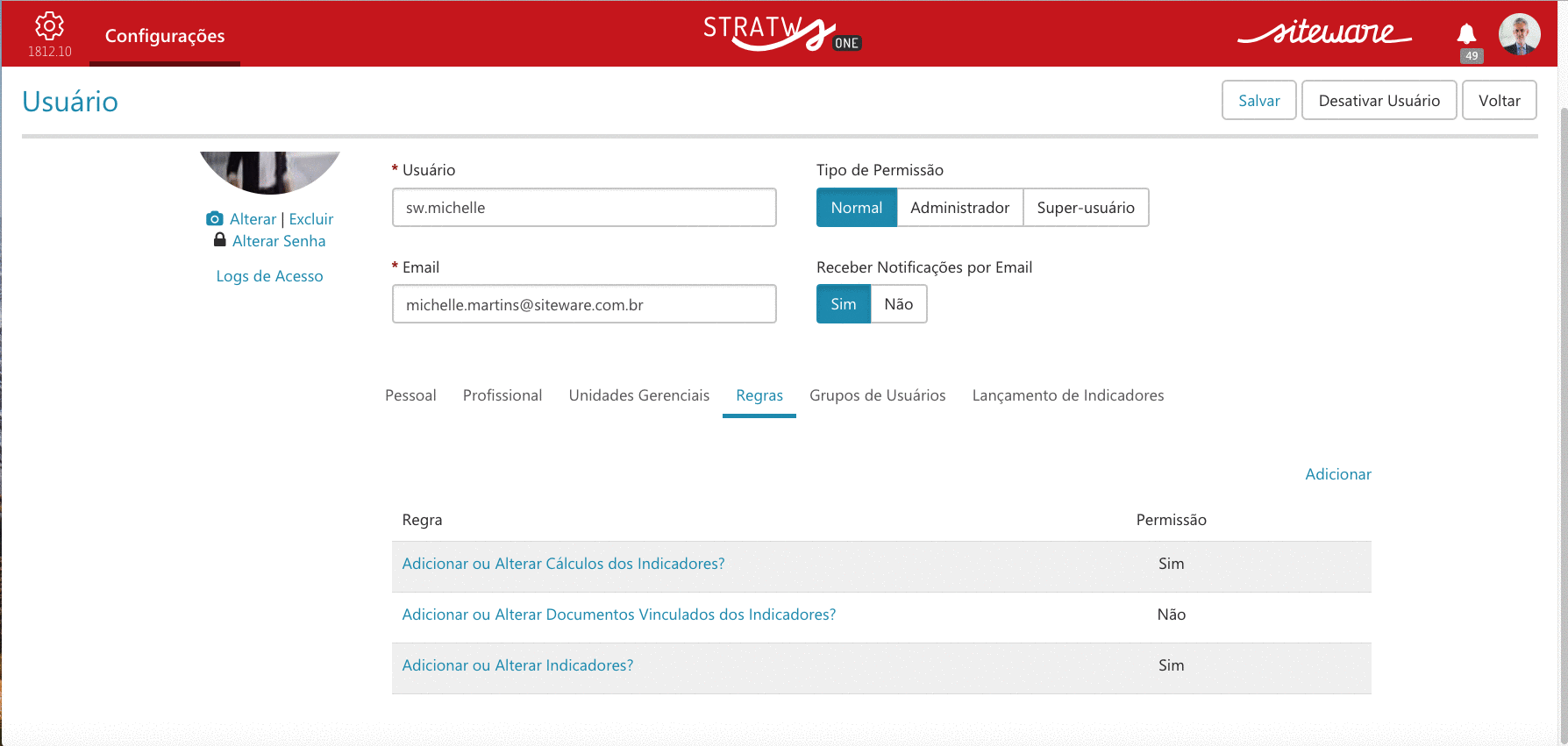
Task: Click the padlock icon beside Alterar Senha
Action: tap(220, 239)
